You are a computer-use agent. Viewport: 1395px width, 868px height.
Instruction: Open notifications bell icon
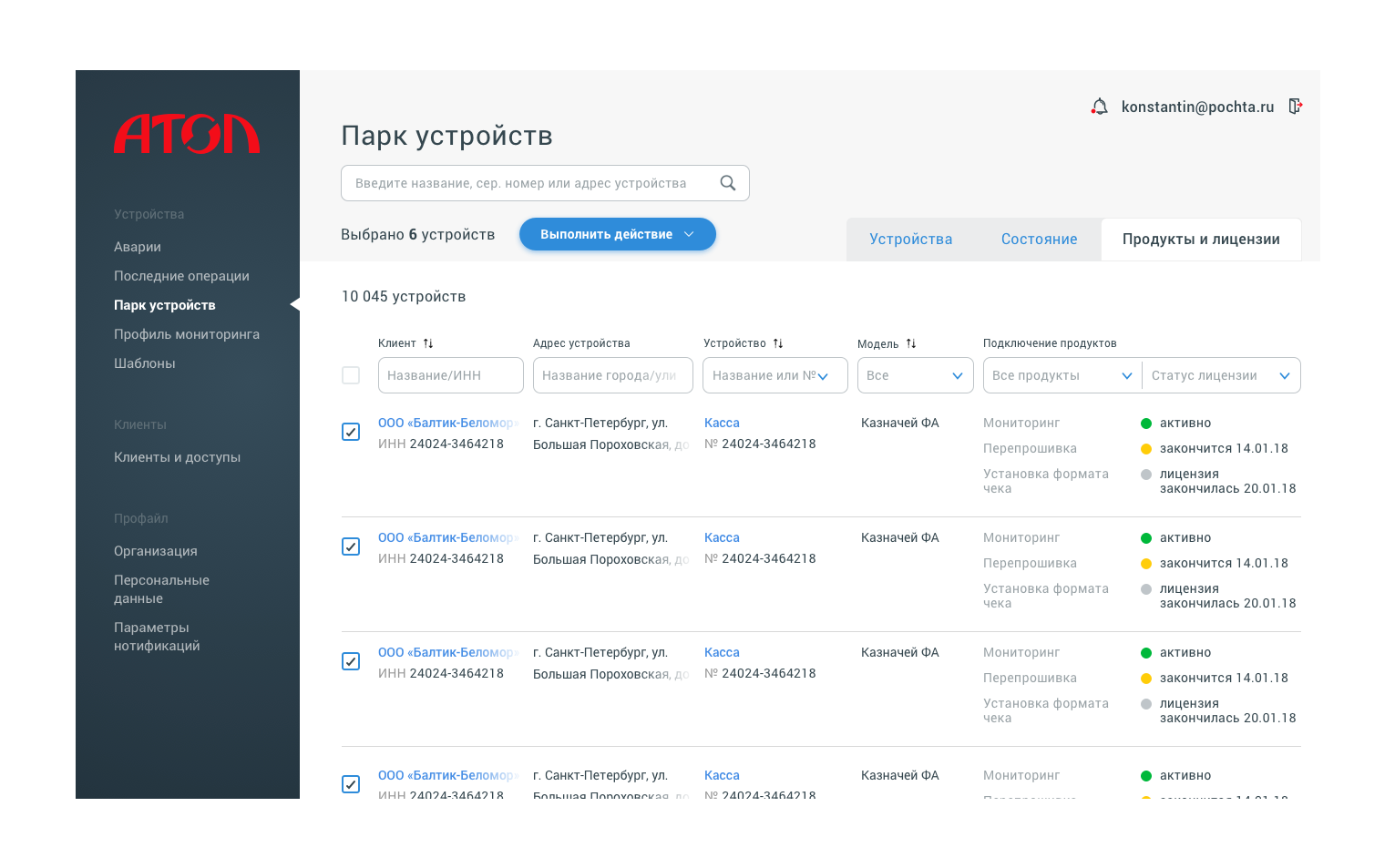point(1099,107)
